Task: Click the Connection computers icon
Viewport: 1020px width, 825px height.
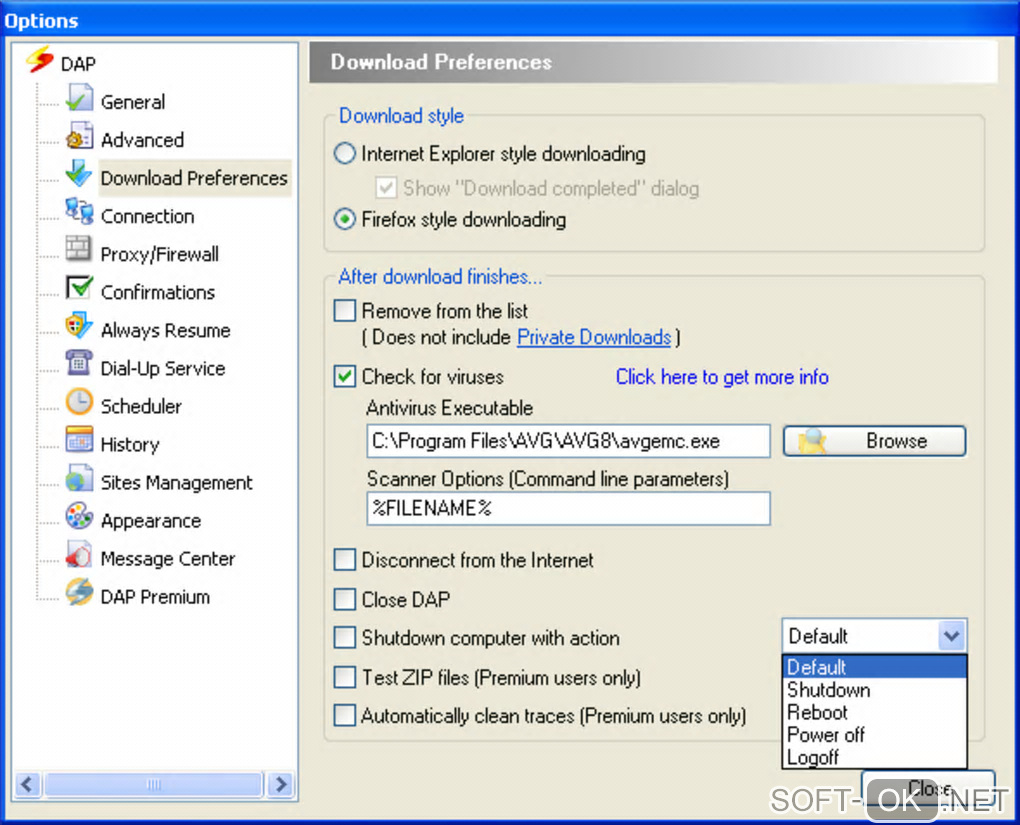Action: click(79, 212)
